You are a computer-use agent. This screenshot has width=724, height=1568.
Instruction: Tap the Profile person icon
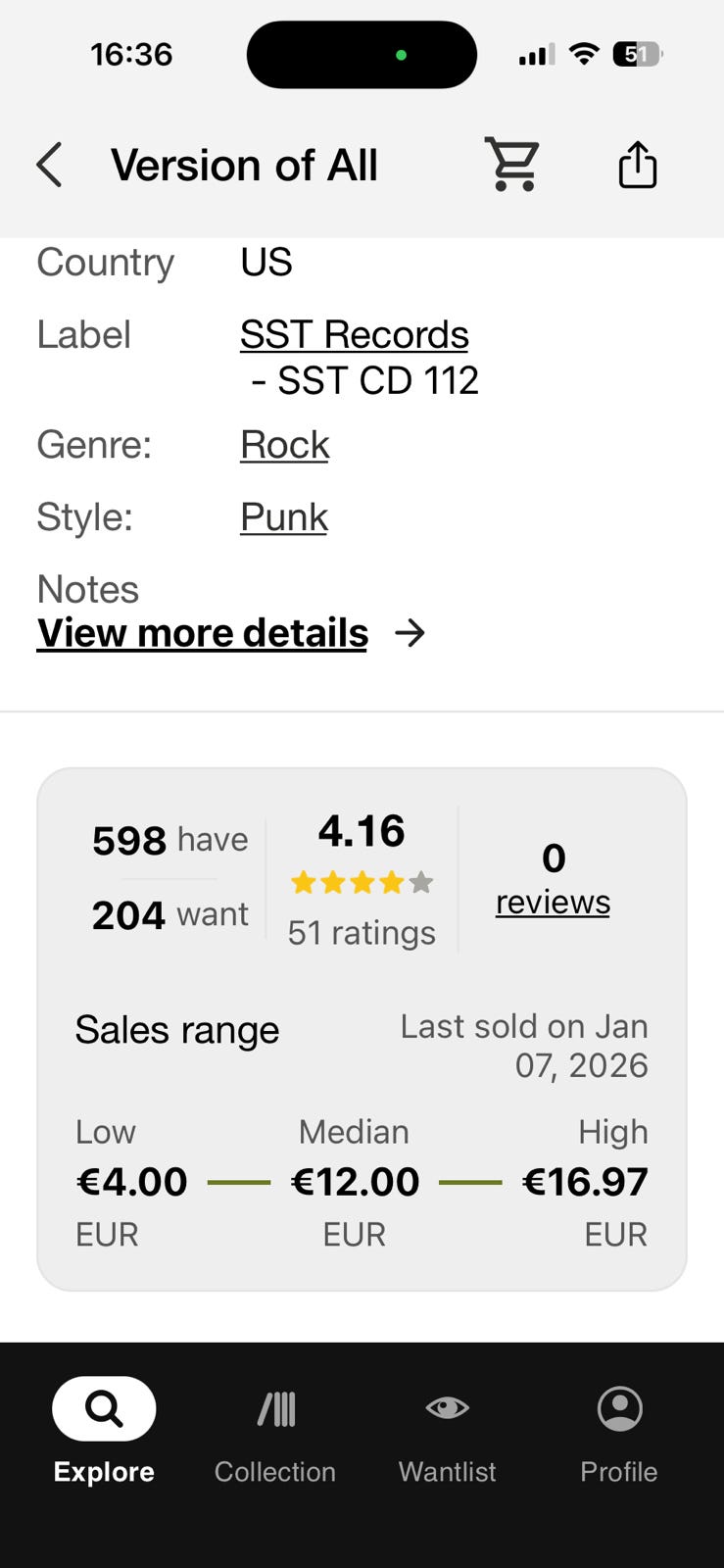(619, 1408)
